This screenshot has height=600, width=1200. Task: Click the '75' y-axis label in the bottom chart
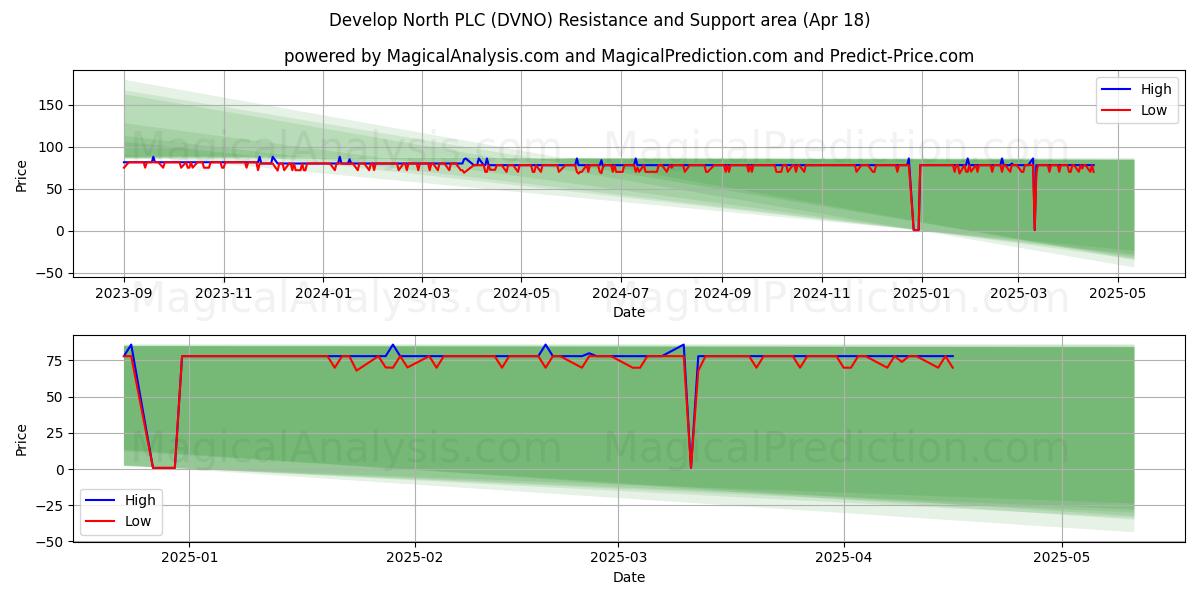point(57,361)
